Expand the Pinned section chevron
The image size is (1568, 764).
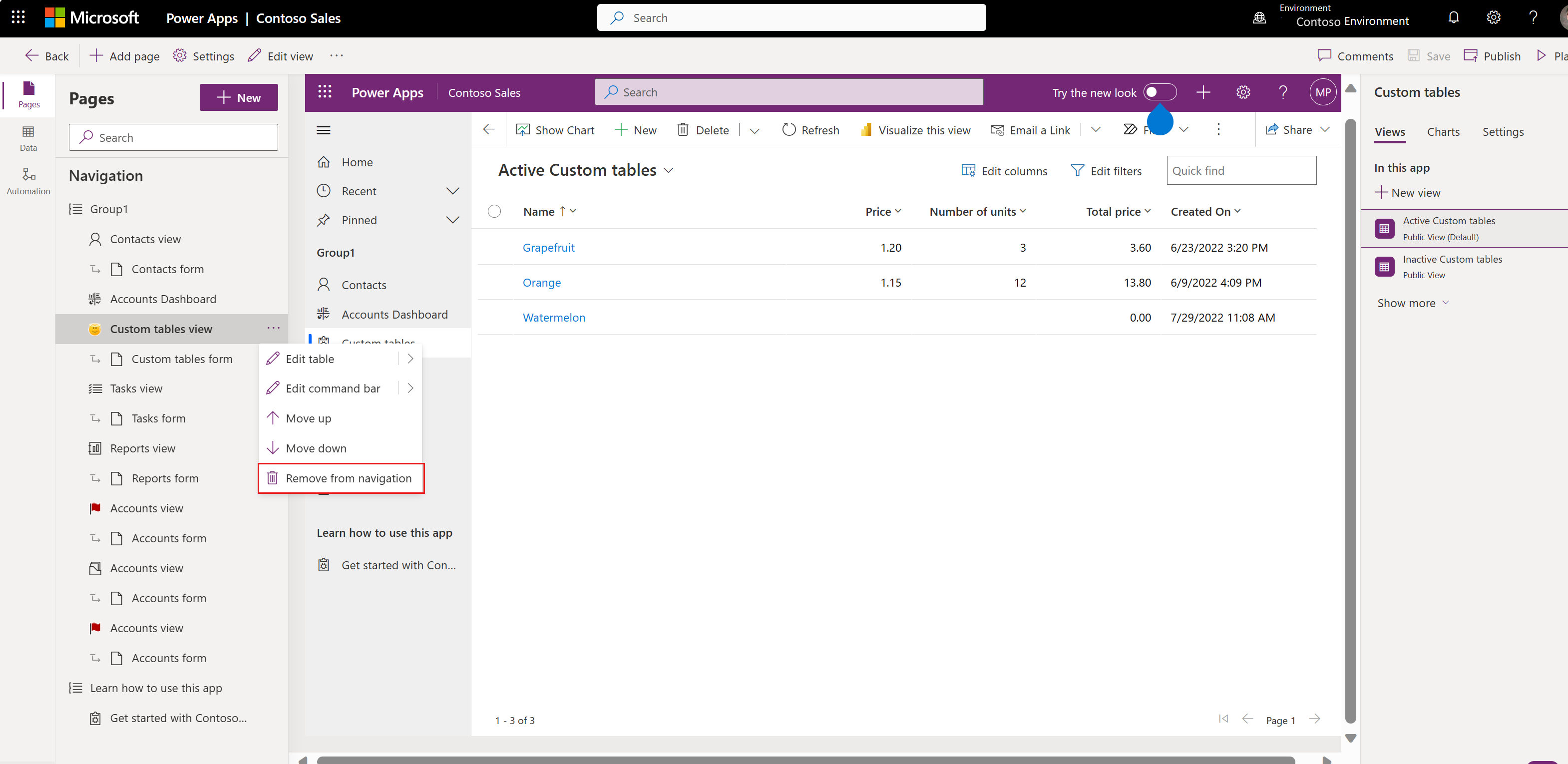tap(452, 220)
